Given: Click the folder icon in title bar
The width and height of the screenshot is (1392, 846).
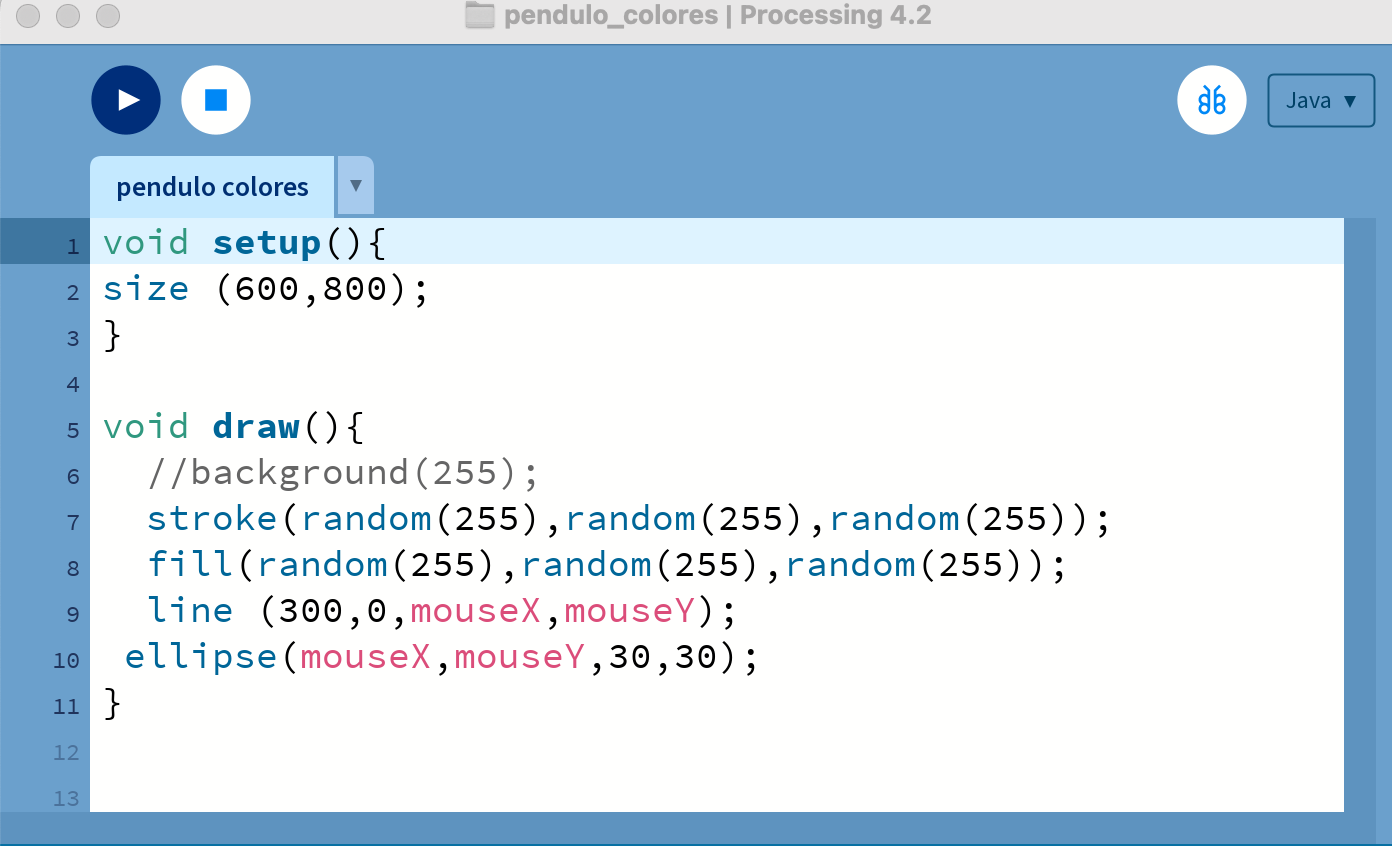Looking at the screenshot, I should 481,16.
